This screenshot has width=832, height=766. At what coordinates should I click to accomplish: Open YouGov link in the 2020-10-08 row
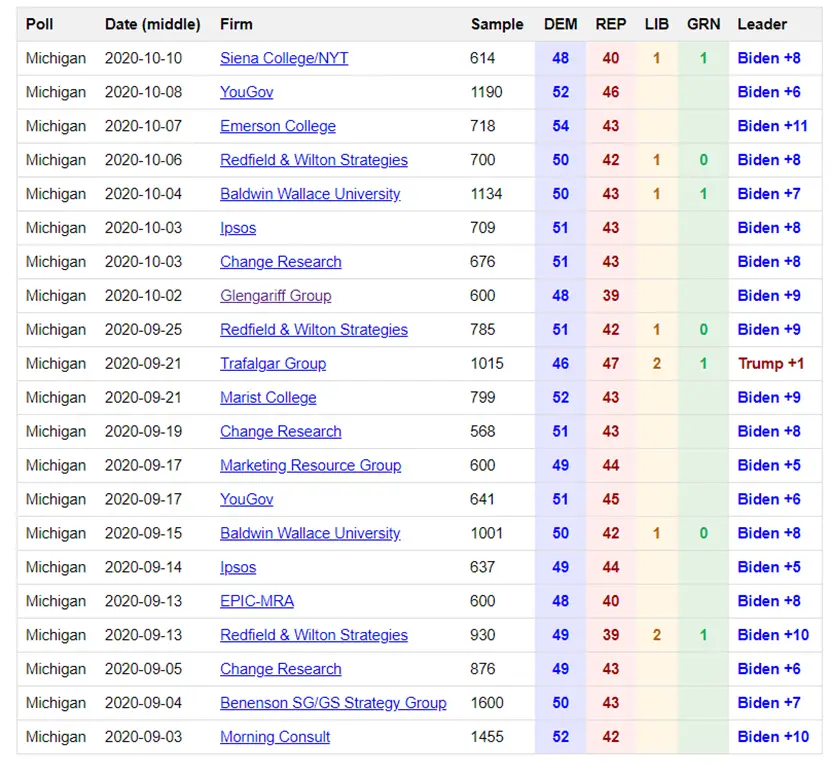pyautogui.click(x=246, y=92)
